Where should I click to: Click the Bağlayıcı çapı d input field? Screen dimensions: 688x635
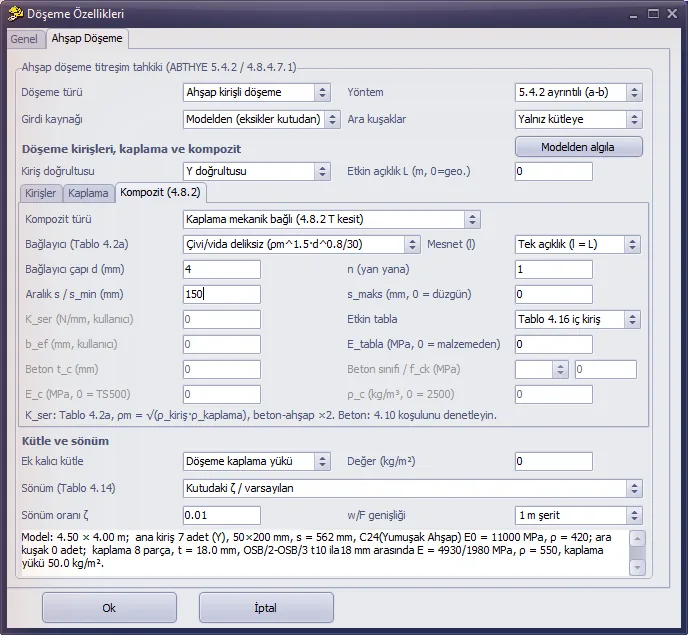(222, 269)
